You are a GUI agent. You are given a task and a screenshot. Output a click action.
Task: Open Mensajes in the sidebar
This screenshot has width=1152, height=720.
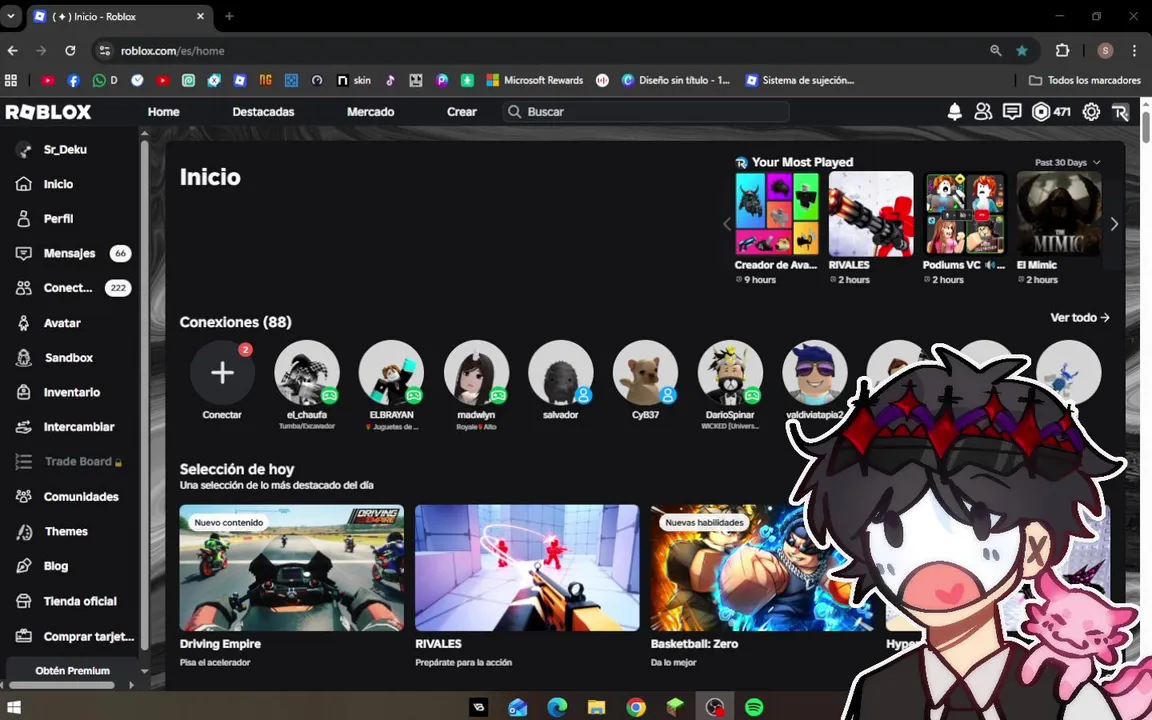pos(70,253)
